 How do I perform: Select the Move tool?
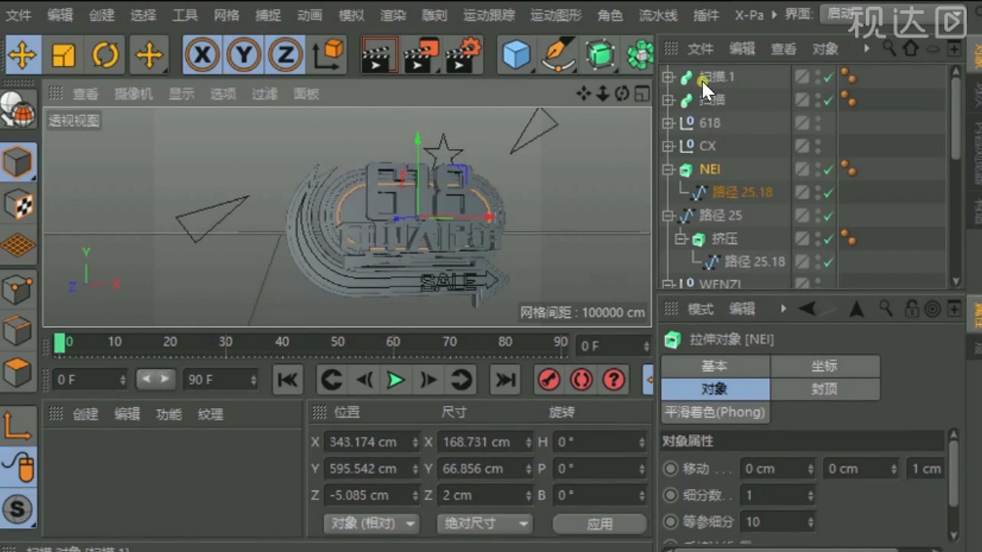(x=22, y=55)
